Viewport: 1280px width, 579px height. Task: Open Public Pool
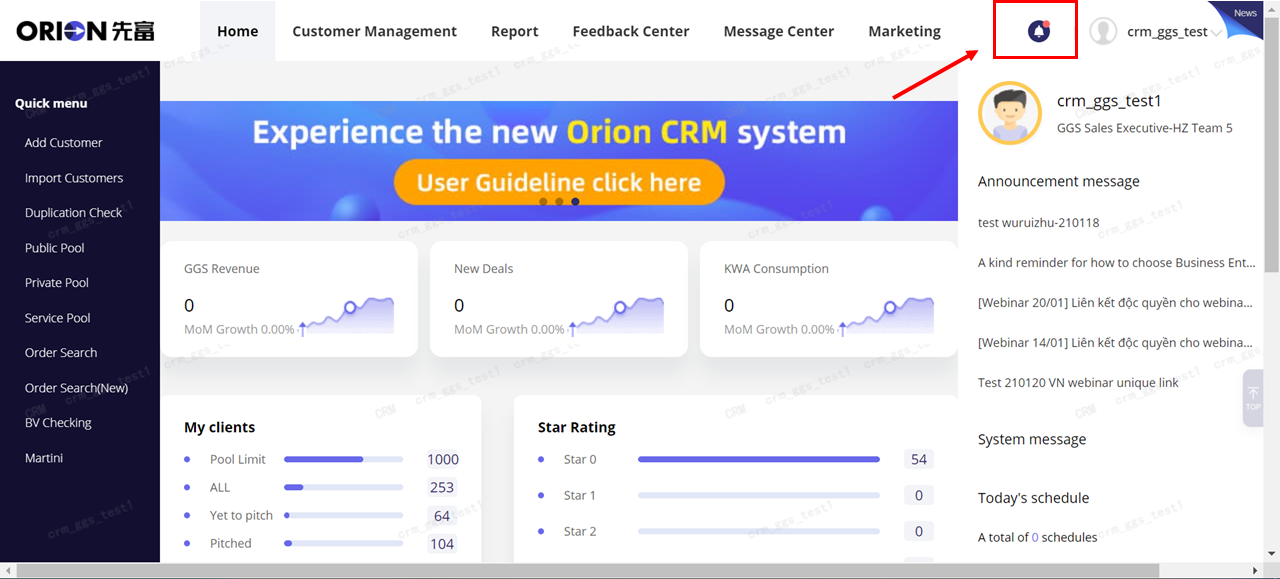(x=55, y=248)
